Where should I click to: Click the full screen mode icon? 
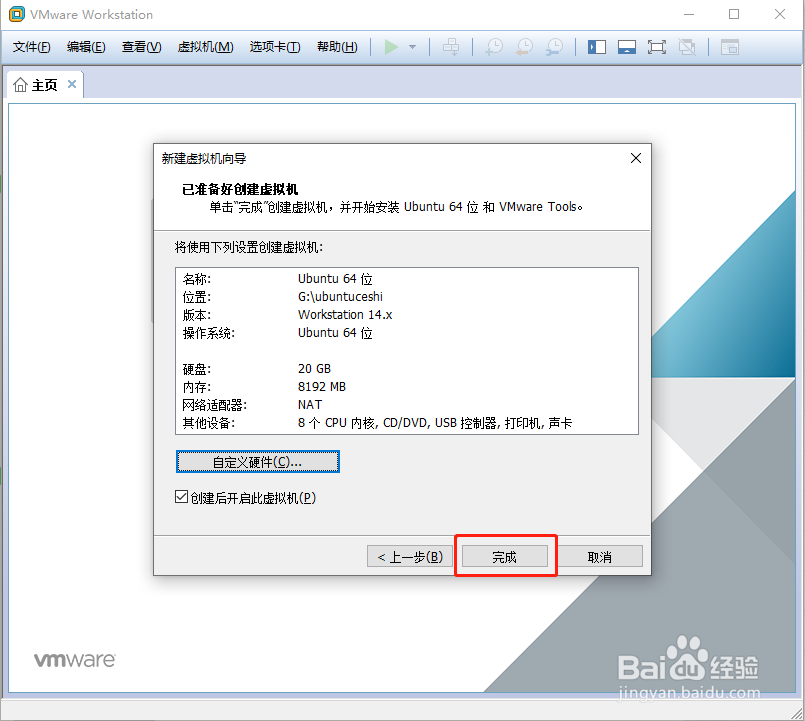pyautogui.click(x=657, y=47)
